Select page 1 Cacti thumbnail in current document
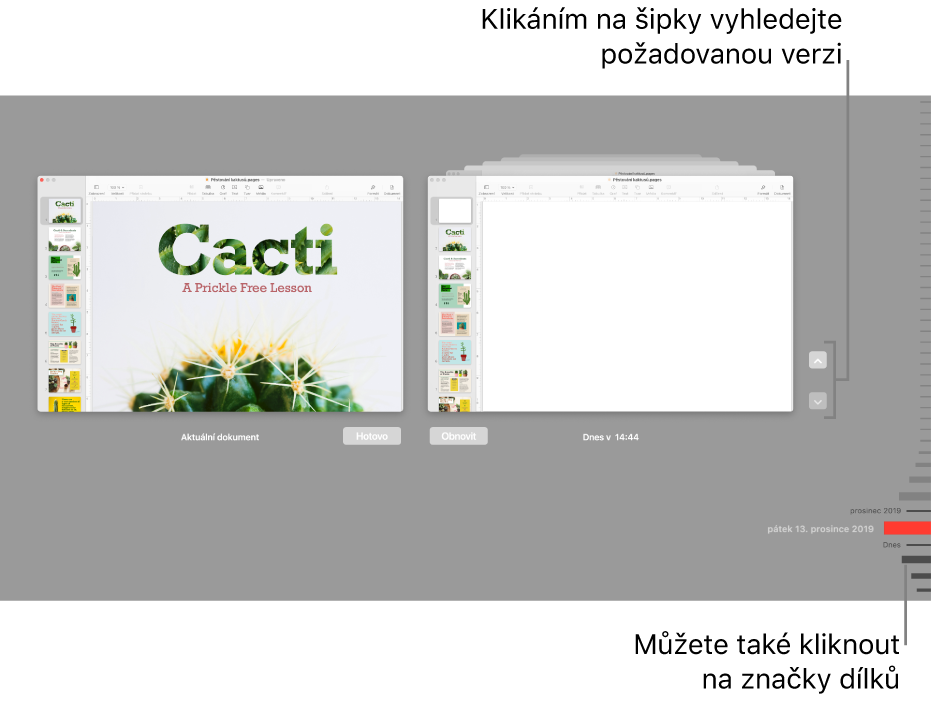This screenshot has width=931, height=705. (x=64, y=211)
